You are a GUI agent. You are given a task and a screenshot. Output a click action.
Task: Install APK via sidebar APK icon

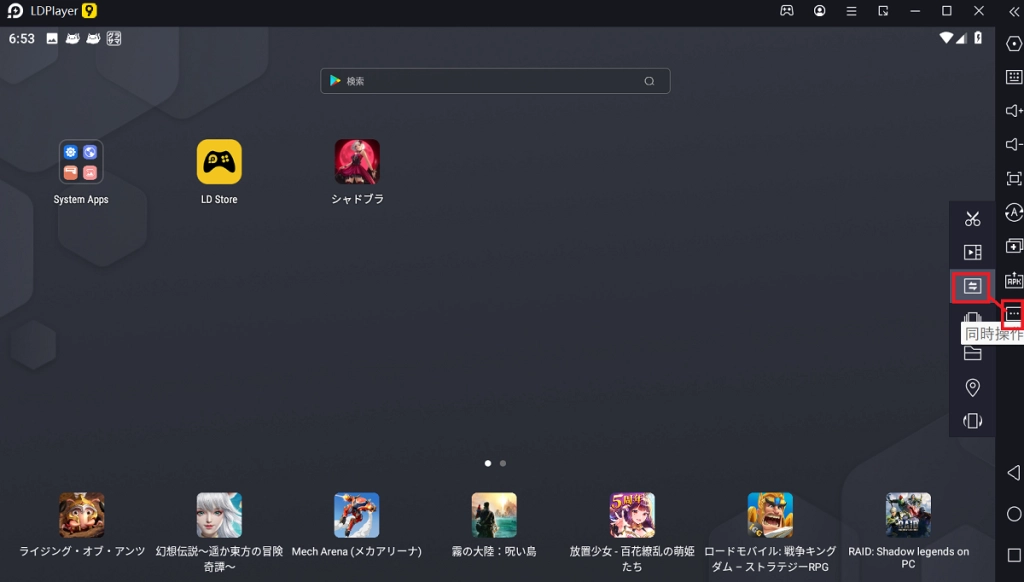[x=1014, y=280]
